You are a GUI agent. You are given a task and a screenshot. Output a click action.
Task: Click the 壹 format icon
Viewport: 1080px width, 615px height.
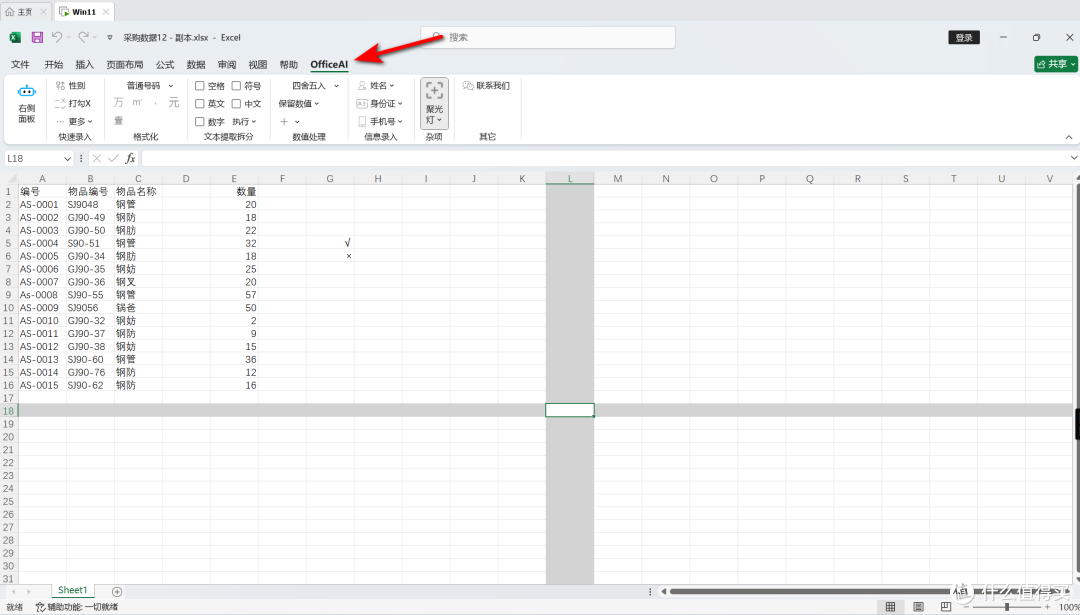pyautogui.click(x=118, y=121)
